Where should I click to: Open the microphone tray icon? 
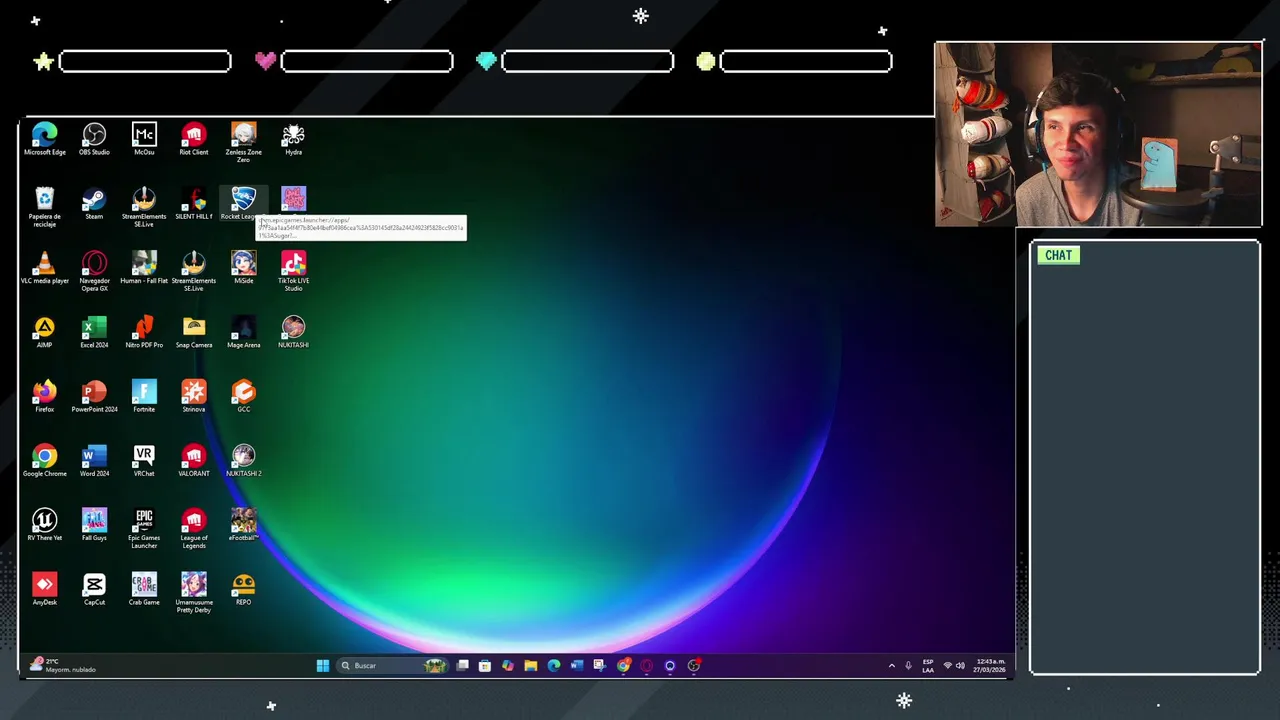click(x=908, y=666)
